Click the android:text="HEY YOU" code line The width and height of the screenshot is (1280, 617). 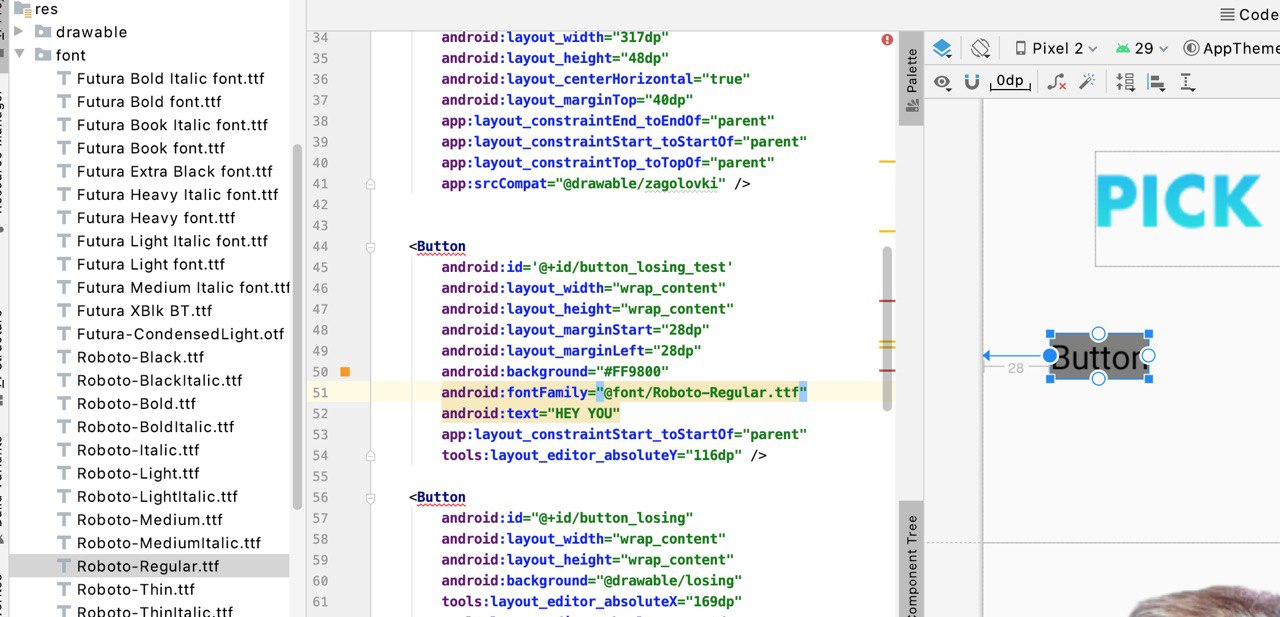(531, 413)
